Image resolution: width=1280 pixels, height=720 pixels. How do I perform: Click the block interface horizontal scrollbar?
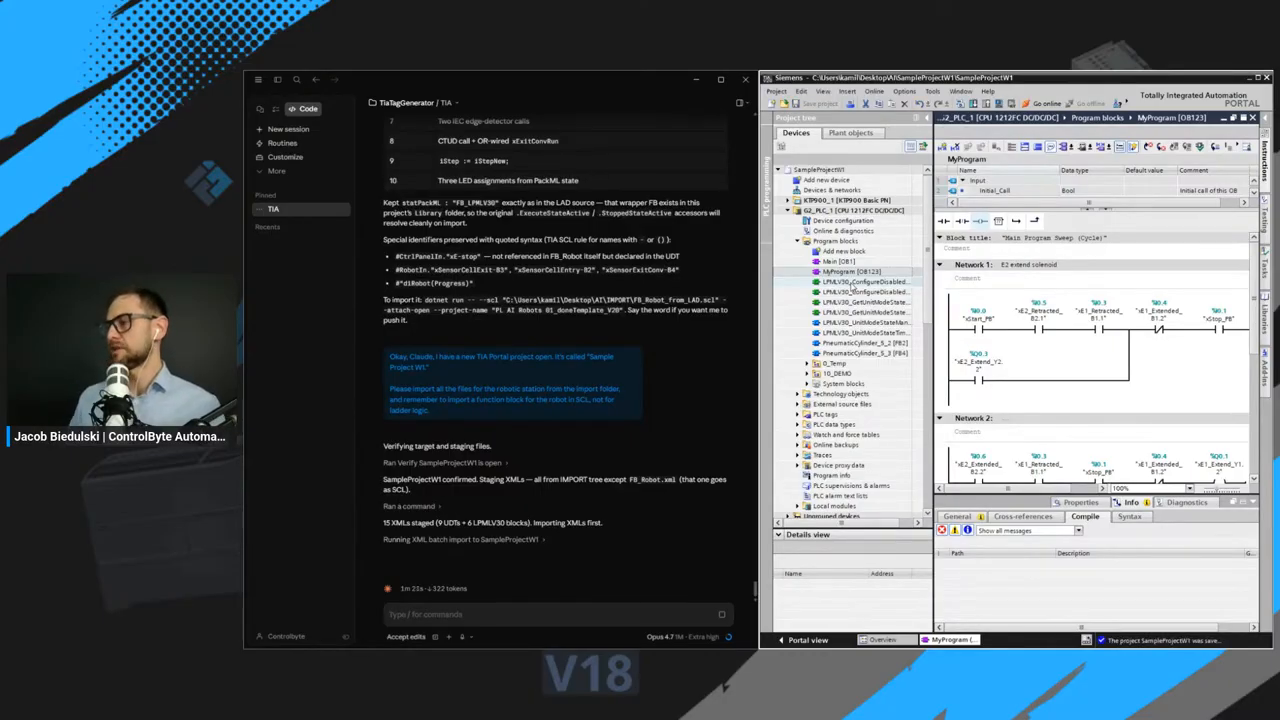tap(1090, 203)
